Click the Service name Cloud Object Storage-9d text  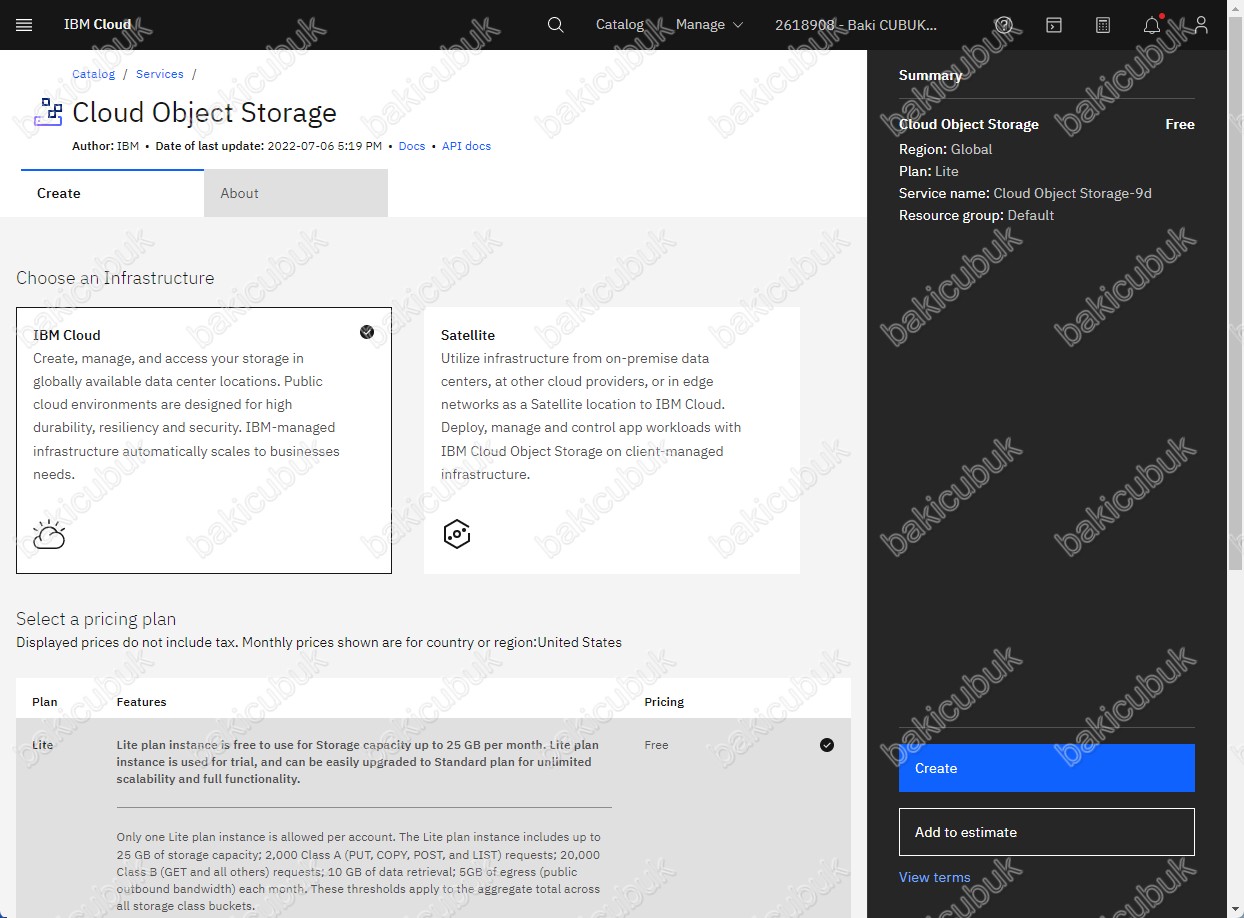click(x=1025, y=193)
